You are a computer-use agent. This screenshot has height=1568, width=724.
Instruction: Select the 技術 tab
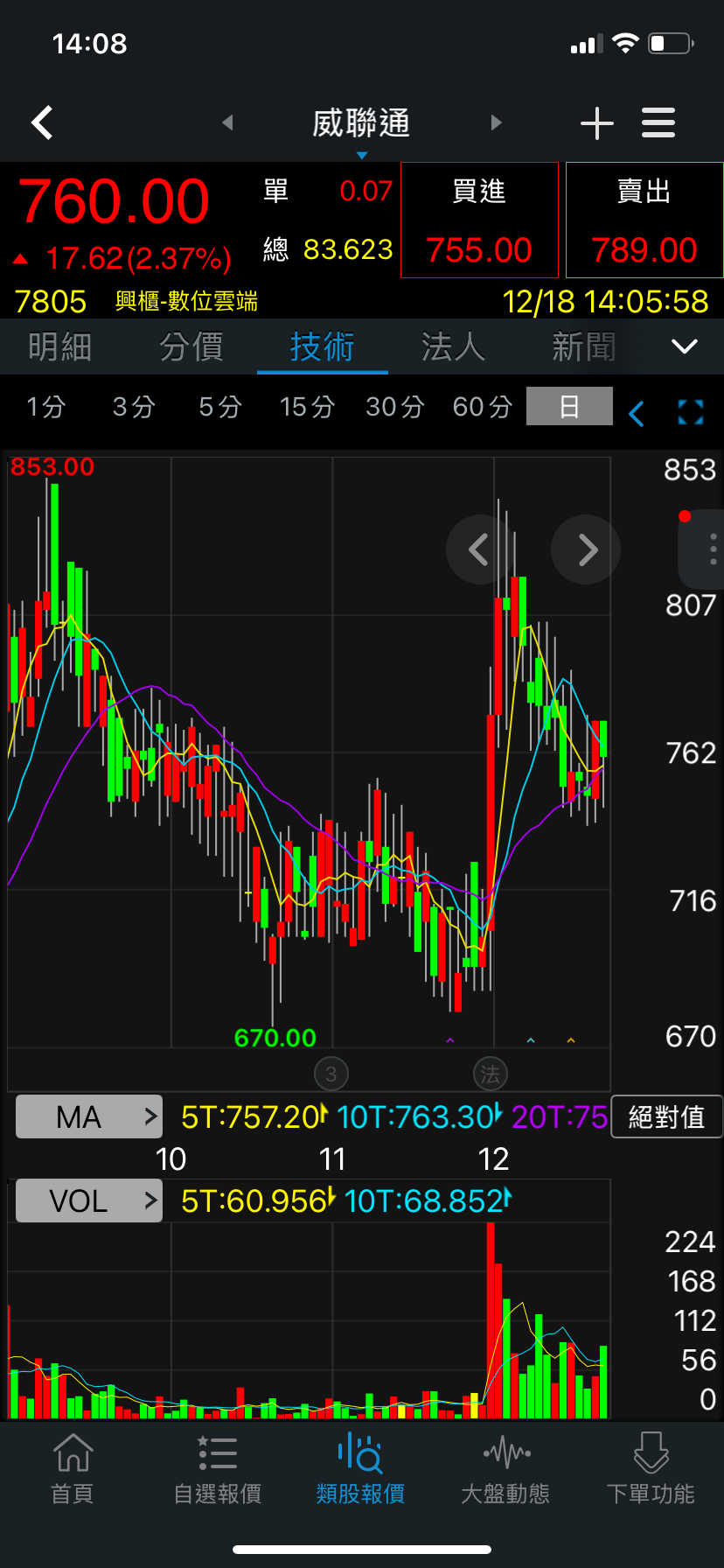pos(322,347)
